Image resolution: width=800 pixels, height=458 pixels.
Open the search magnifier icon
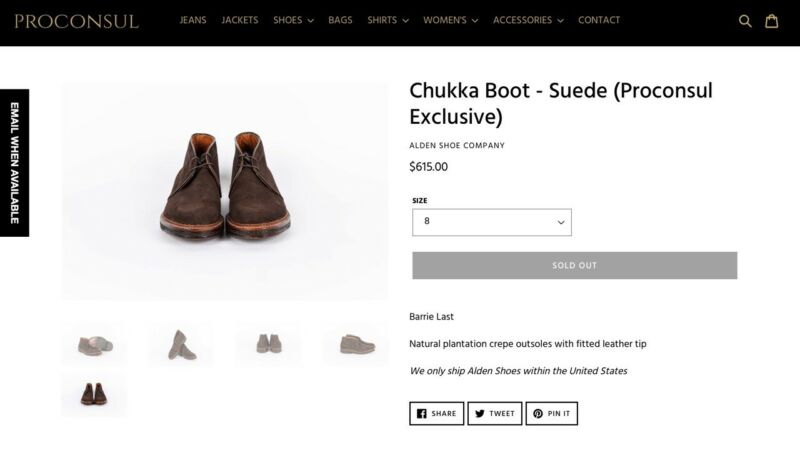pos(745,20)
